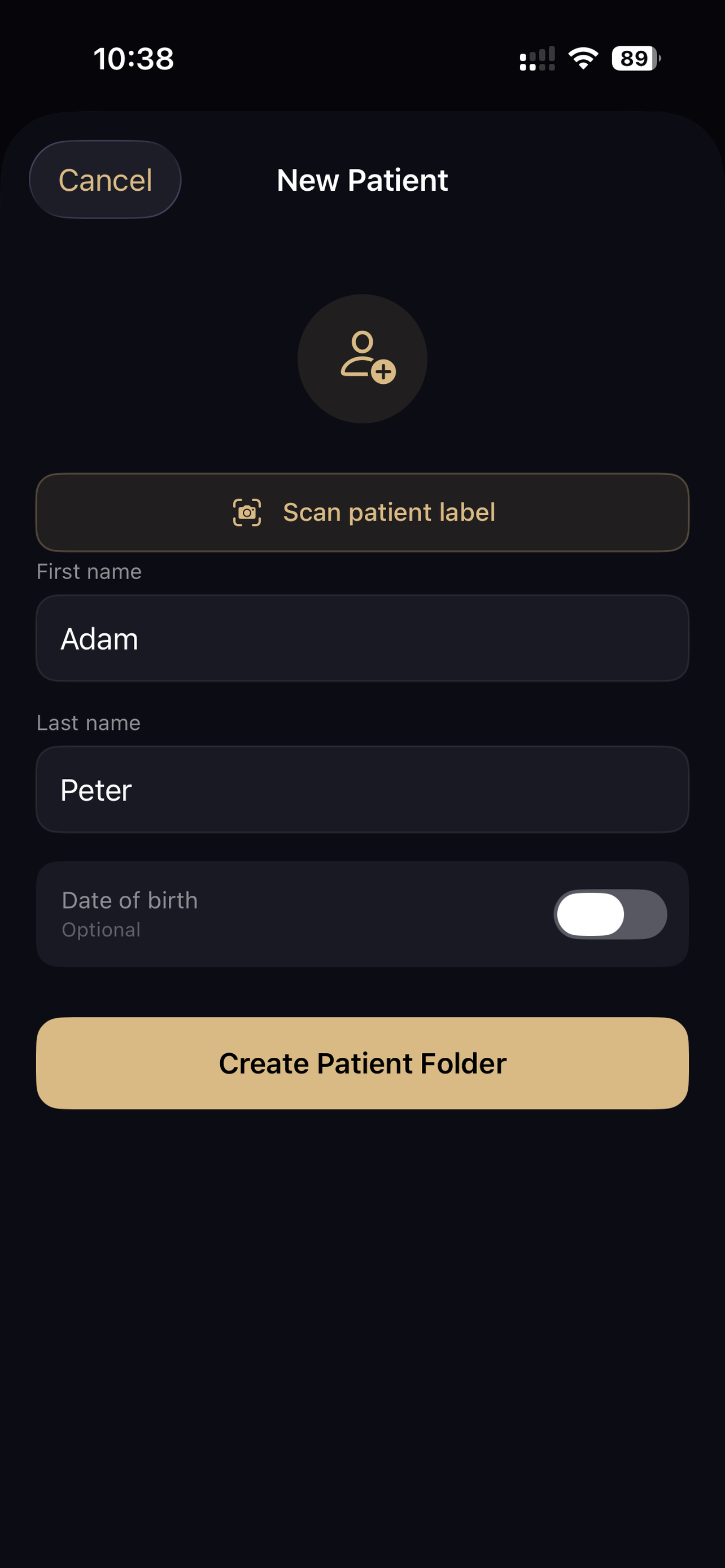The image size is (725, 1568).
Task: Enable the Date of birth switch
Action: 610,914
